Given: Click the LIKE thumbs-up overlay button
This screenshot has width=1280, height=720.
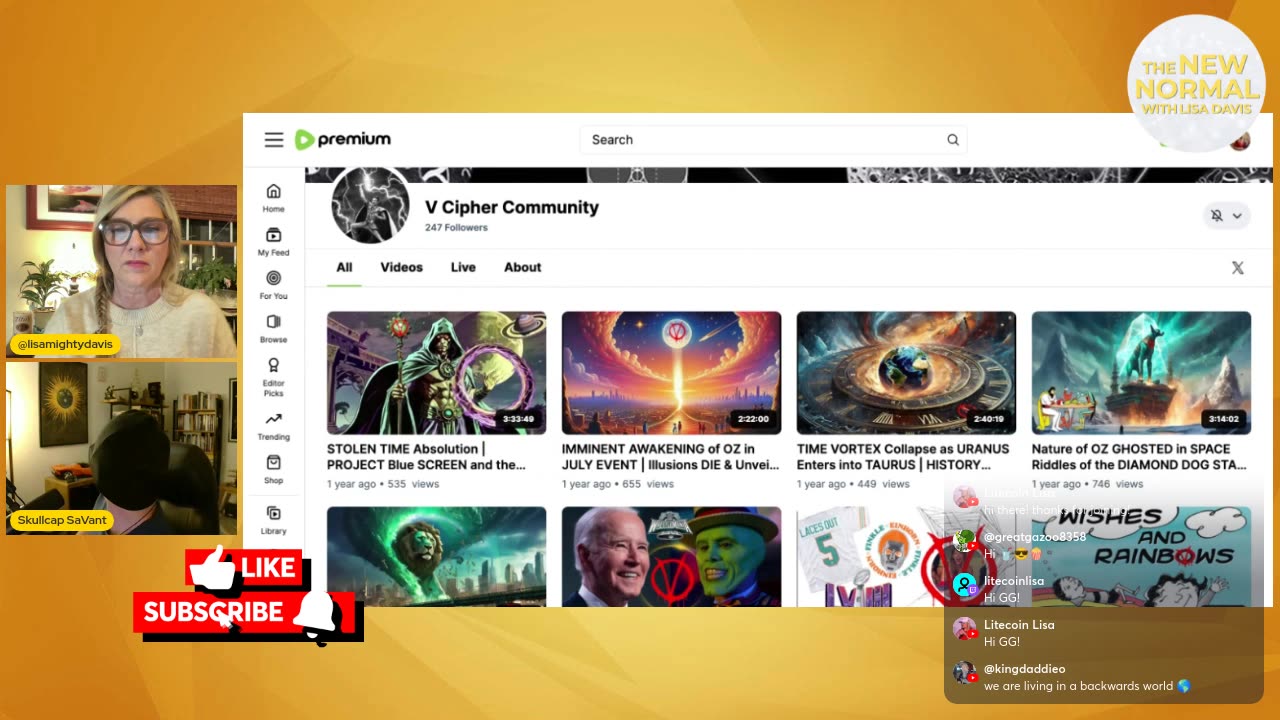Looking at the screenshot, I should pos(243,568).
